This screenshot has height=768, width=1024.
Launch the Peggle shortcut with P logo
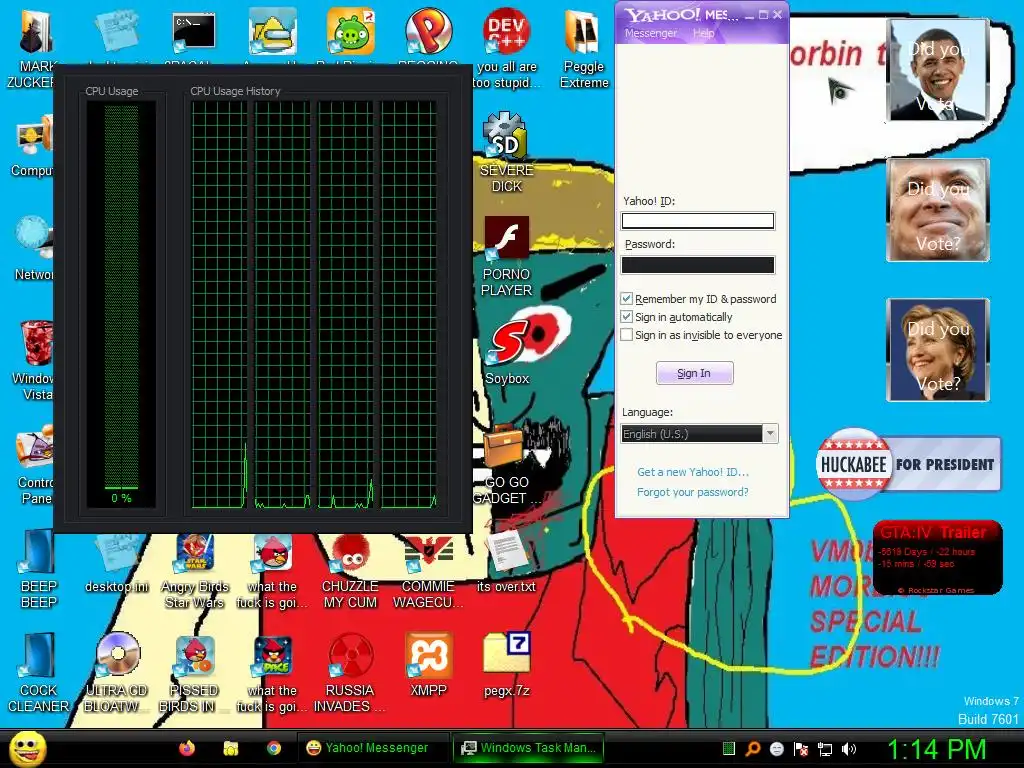tap(428, 31)
